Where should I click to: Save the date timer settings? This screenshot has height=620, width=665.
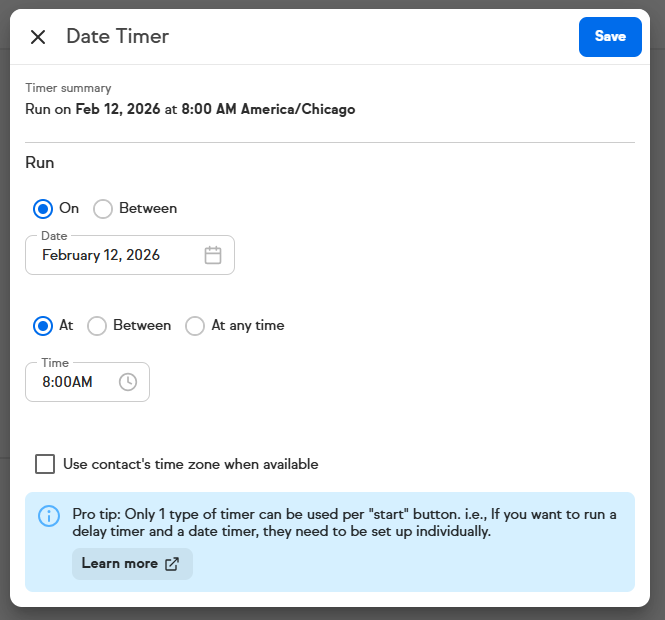click(610, 37)
